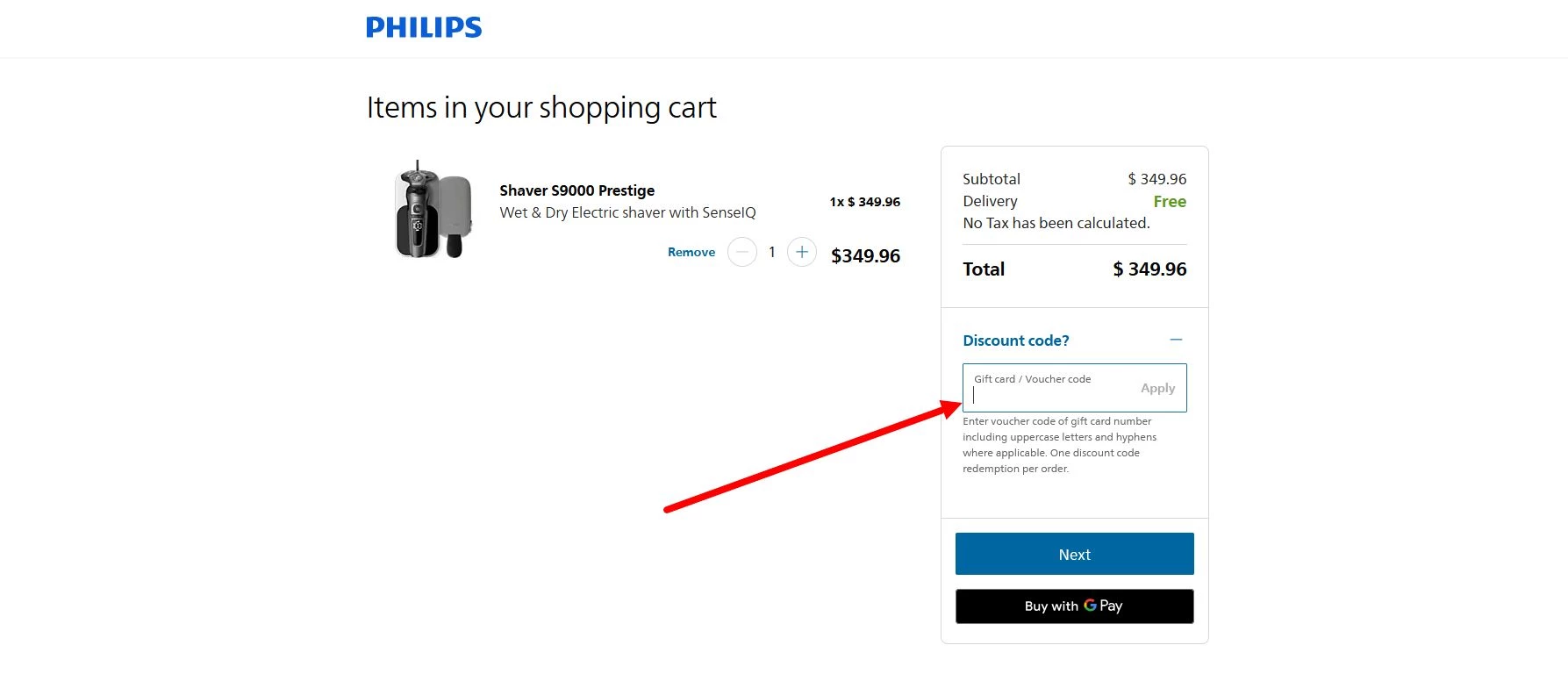Click the Shaver S9000 Prestige product image

(432, 211)
